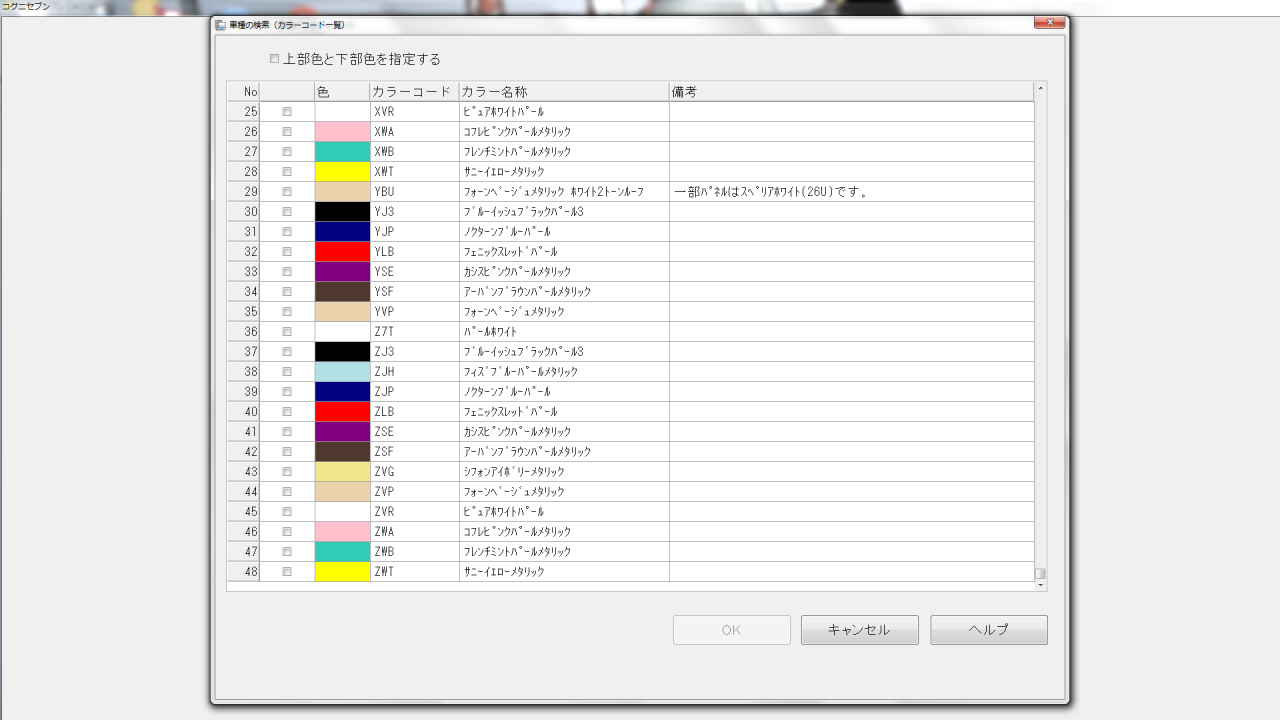Select the checkbox in row 29 YBU
Viewport: 1280px width, 720px height.
[x=287, y=191]
